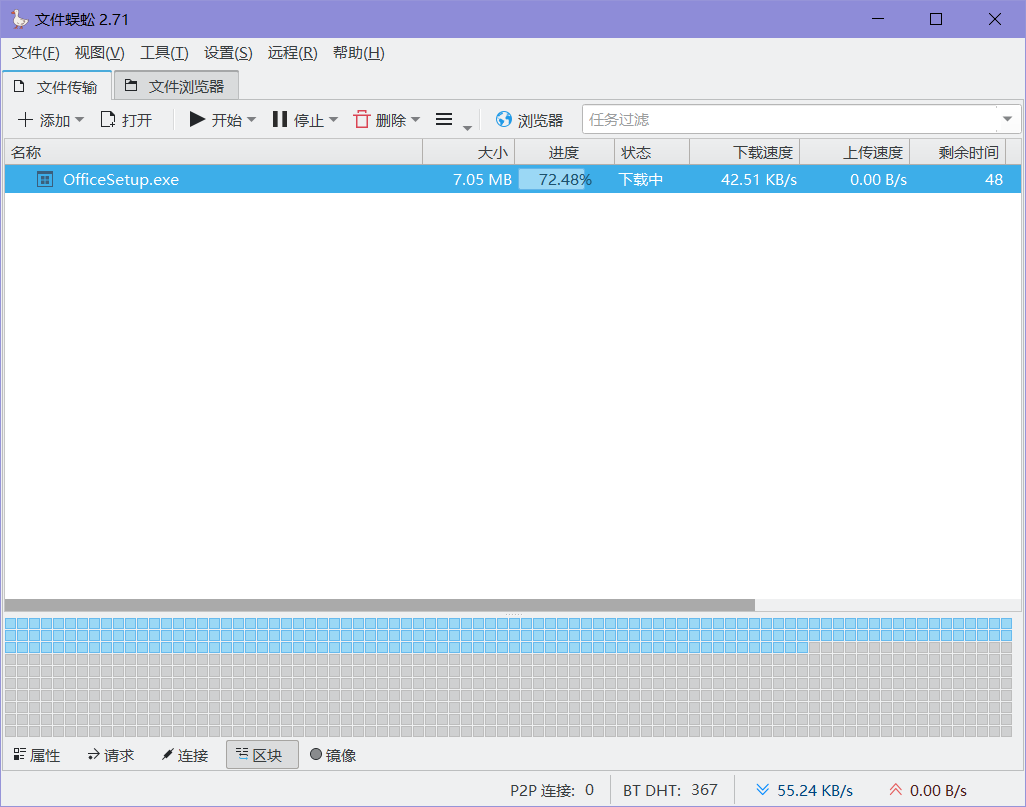Expand the 停止 dropdown arrow
Image resolution: width=1026 pixels, height=807 pixels.
[x=334, y=120]
